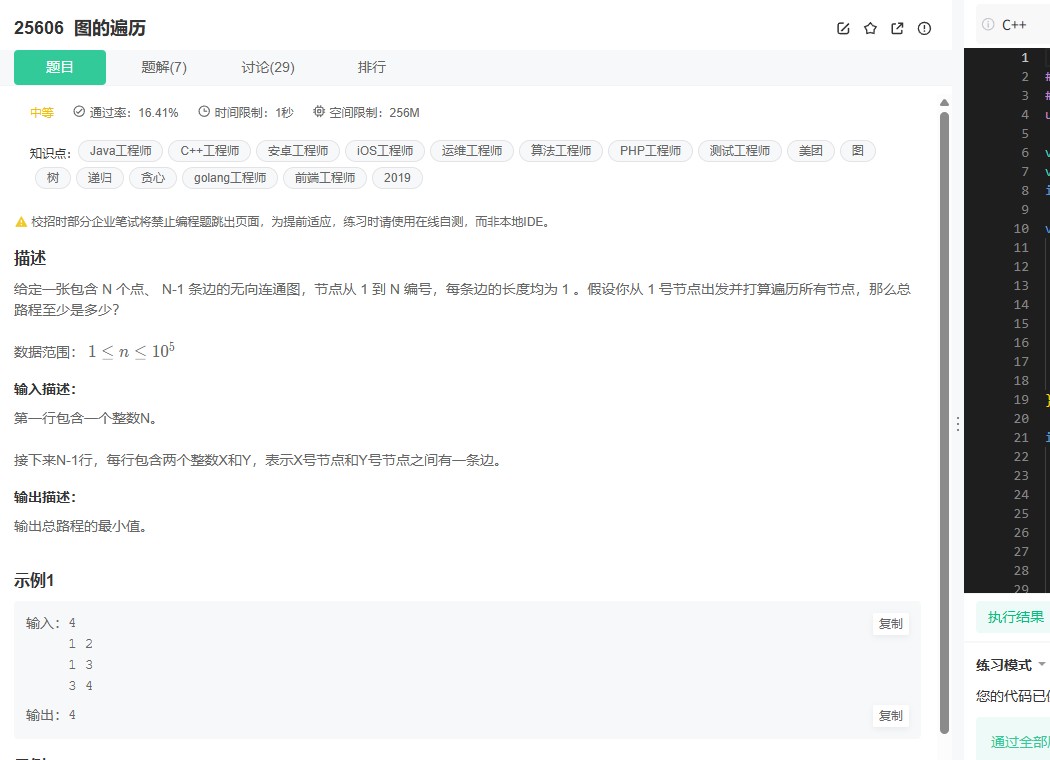Screen dimensions: 1050x760
Task: Click the 复制 button for the sample input
Action: pyautogui.click(x=889, y=623)
